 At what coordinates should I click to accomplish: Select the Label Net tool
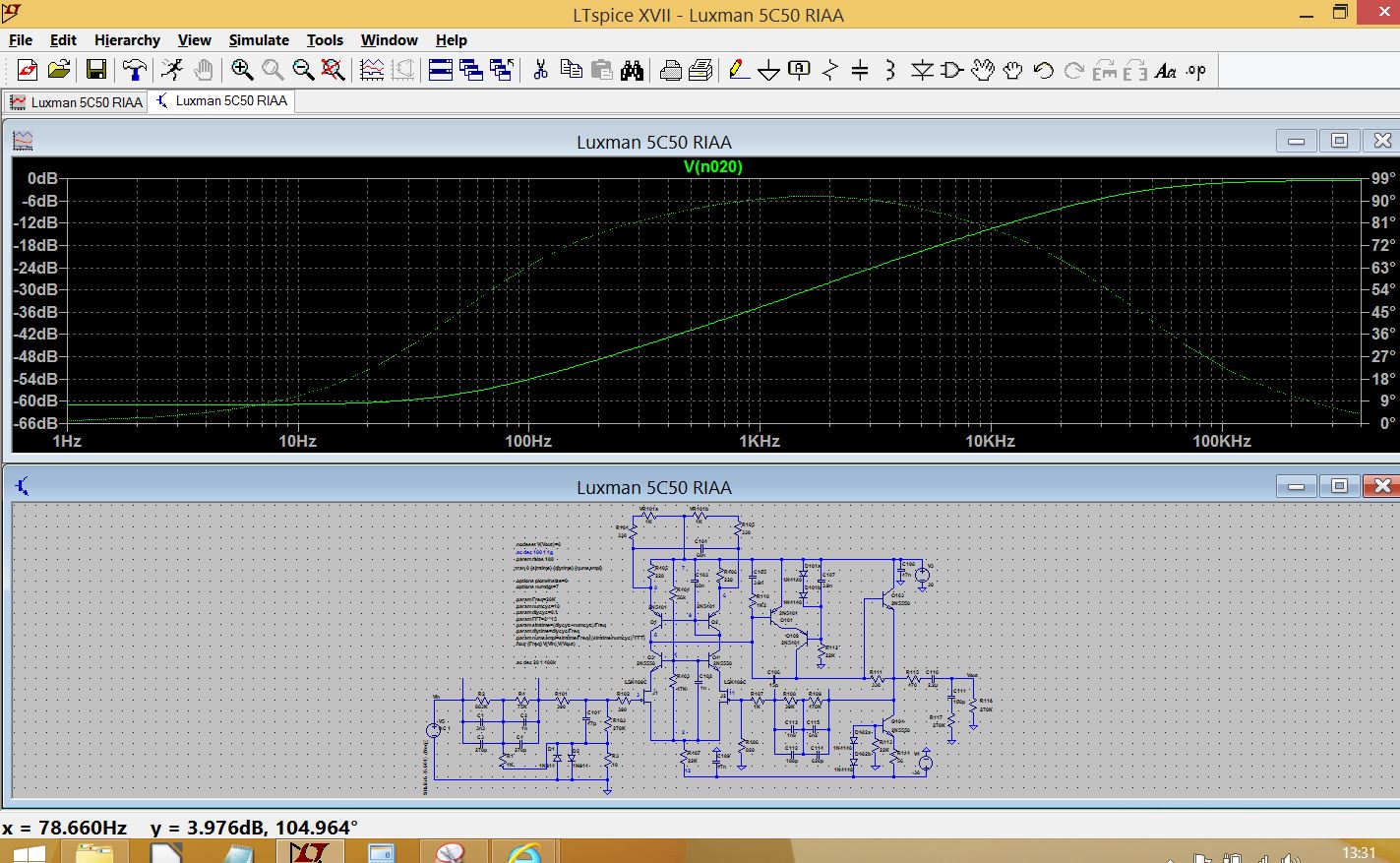point(800,70)
